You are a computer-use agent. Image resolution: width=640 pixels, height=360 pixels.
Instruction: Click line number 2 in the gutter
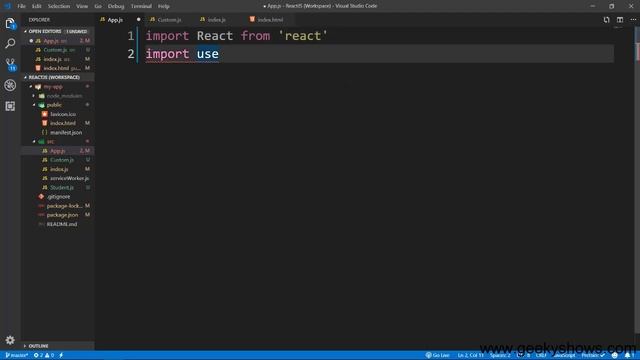131,54
